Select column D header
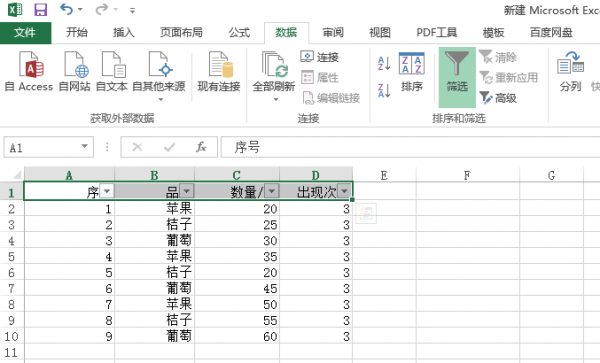Screen dimensions: 600x363 [x=316, y=175]
